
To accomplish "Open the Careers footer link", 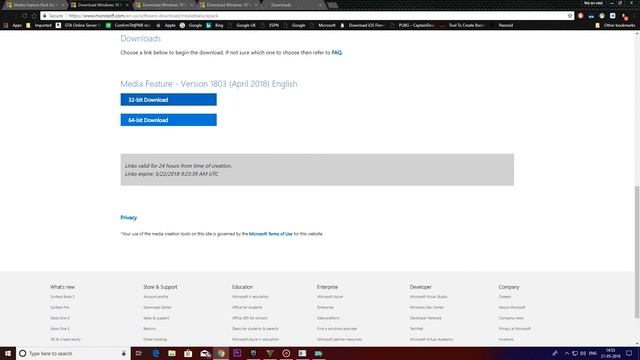I will pyautogui.click(x=504, y=297).
